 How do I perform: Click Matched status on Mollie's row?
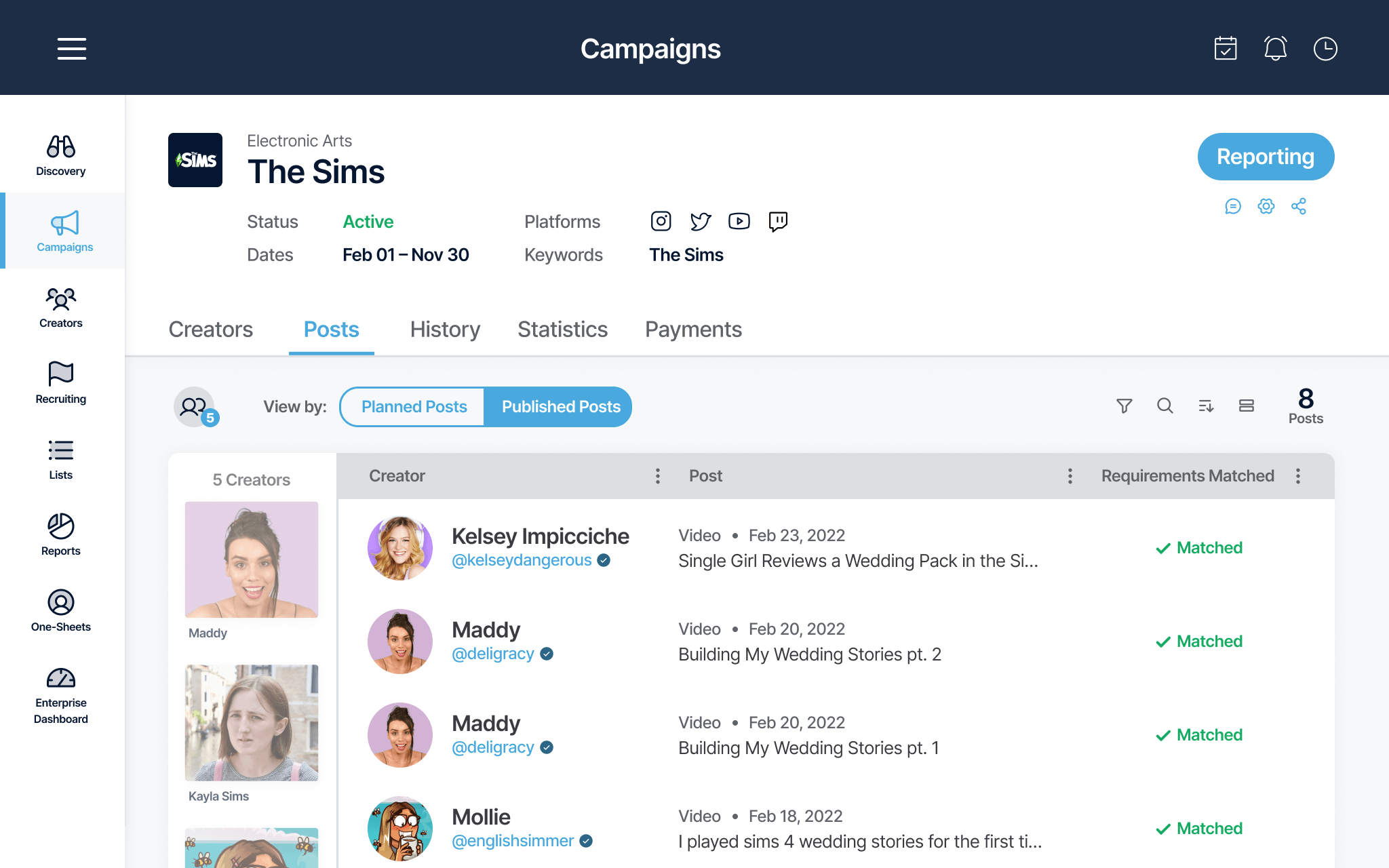[x=1199, y=829]
